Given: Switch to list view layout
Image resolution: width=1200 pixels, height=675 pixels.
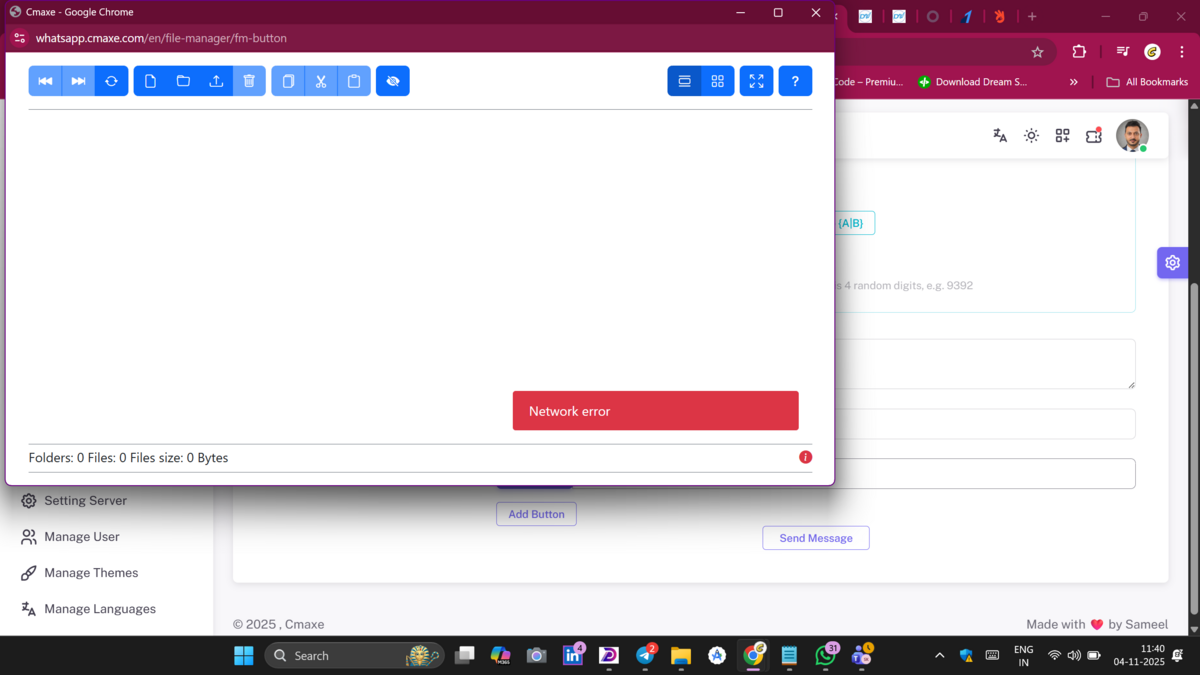Looking at the screenshot, I should [x=684, y=81].
